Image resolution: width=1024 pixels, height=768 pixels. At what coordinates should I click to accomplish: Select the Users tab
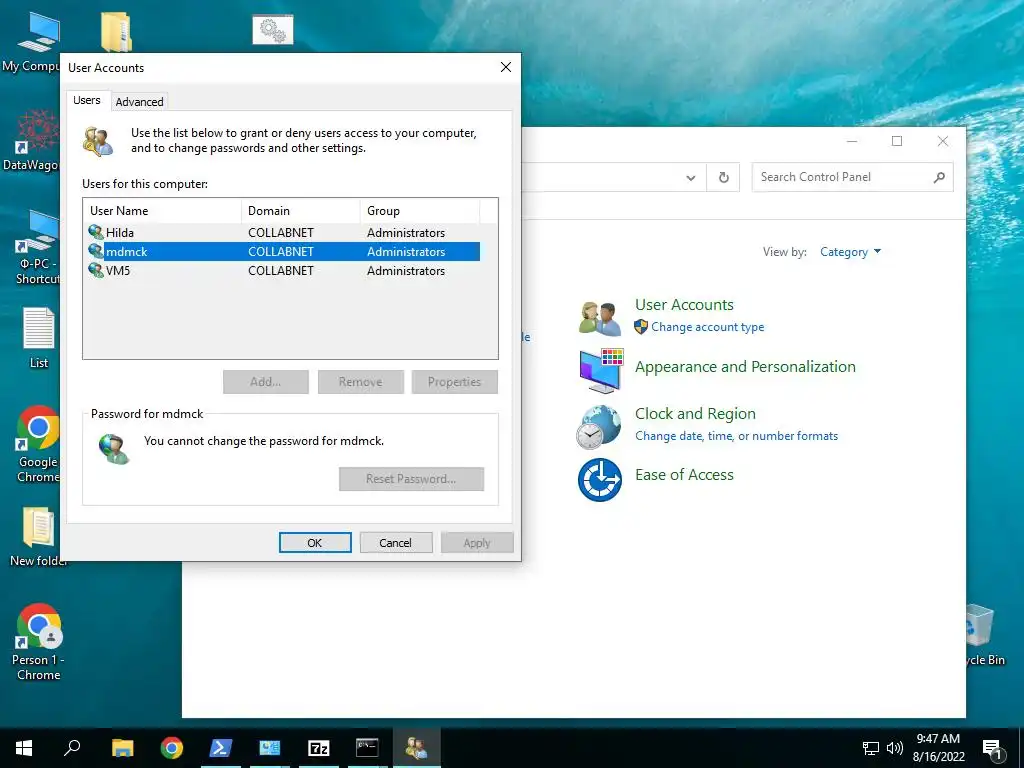(87, 100)
